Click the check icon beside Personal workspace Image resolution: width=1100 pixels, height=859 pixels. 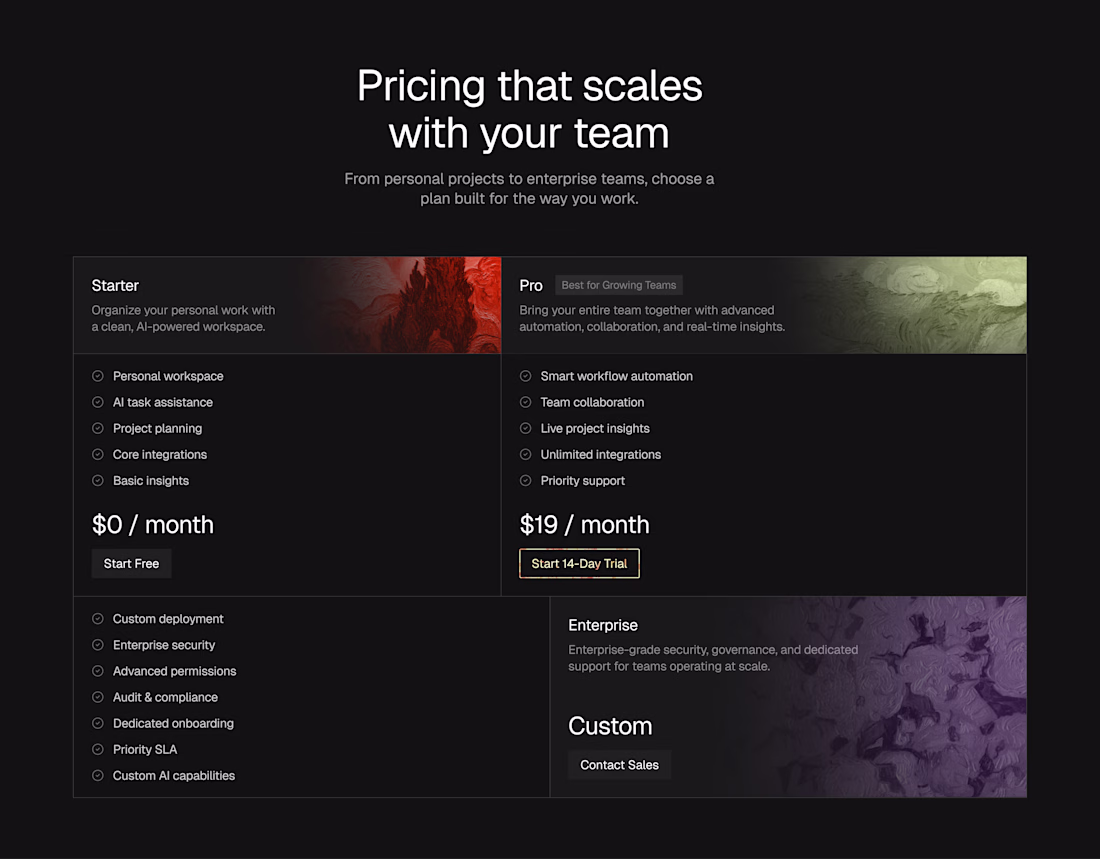click(x=98, y=376)
